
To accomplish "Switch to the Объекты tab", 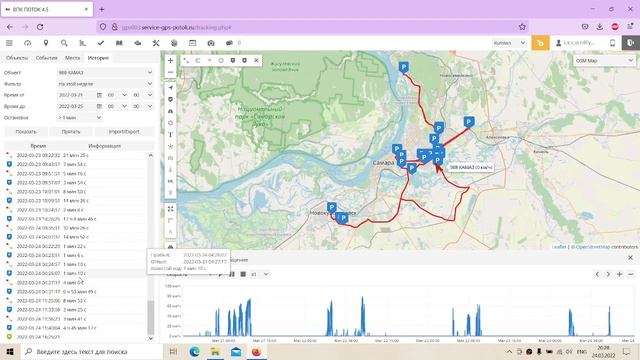I will 17,58.
